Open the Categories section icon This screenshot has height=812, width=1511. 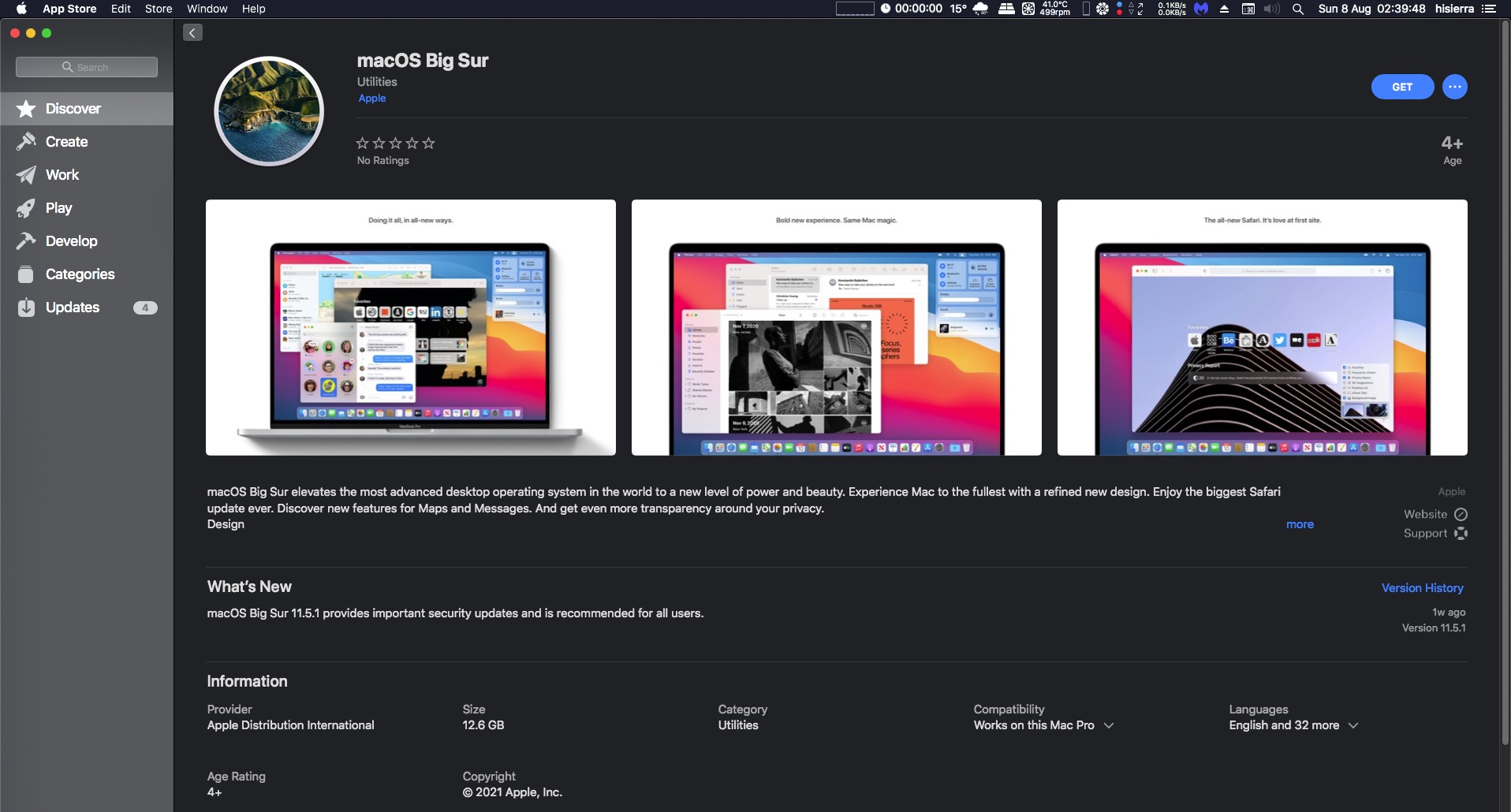coord(26,274)
